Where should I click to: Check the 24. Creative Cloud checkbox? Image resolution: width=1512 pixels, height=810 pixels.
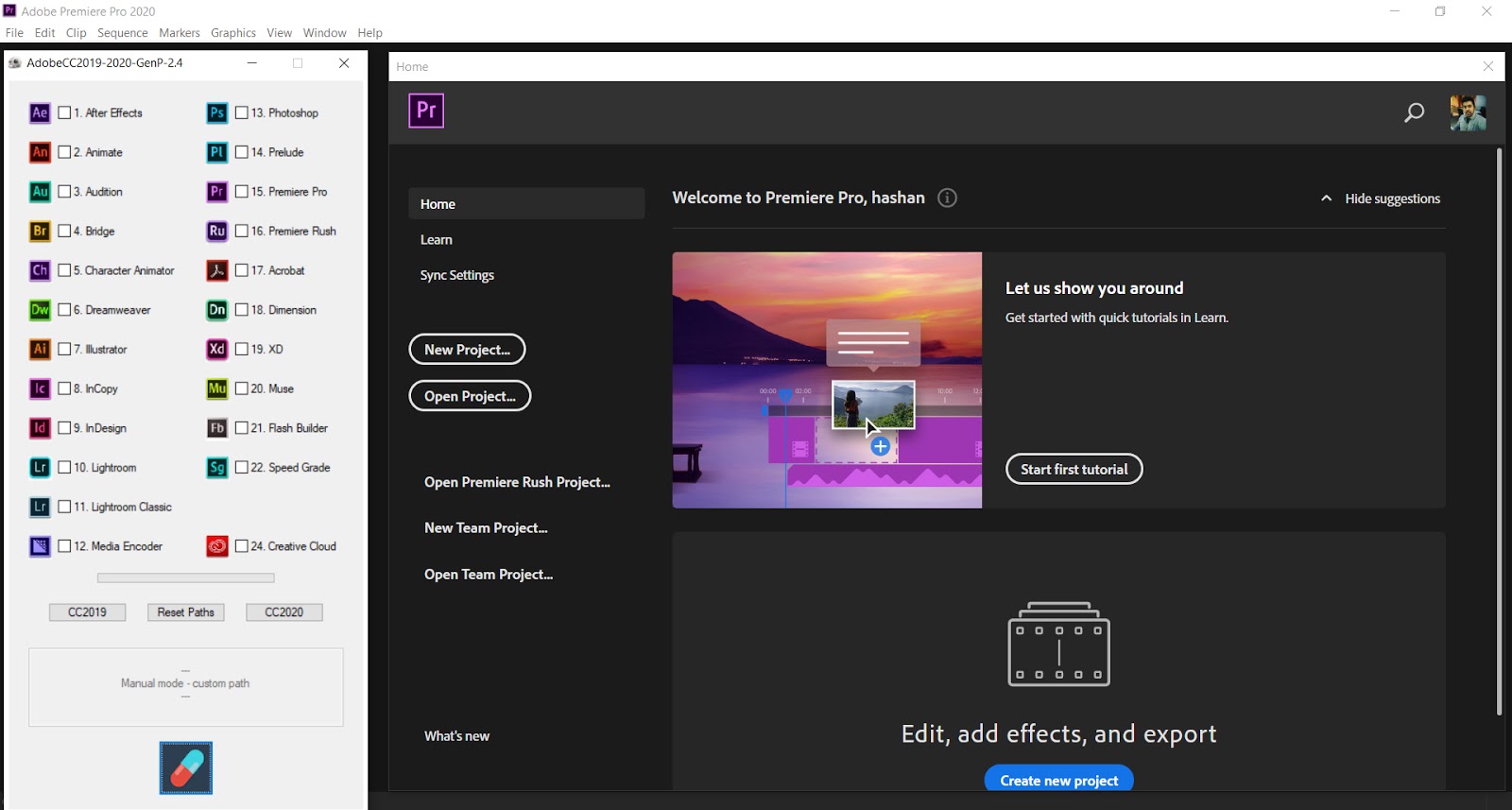click(242, 546)
